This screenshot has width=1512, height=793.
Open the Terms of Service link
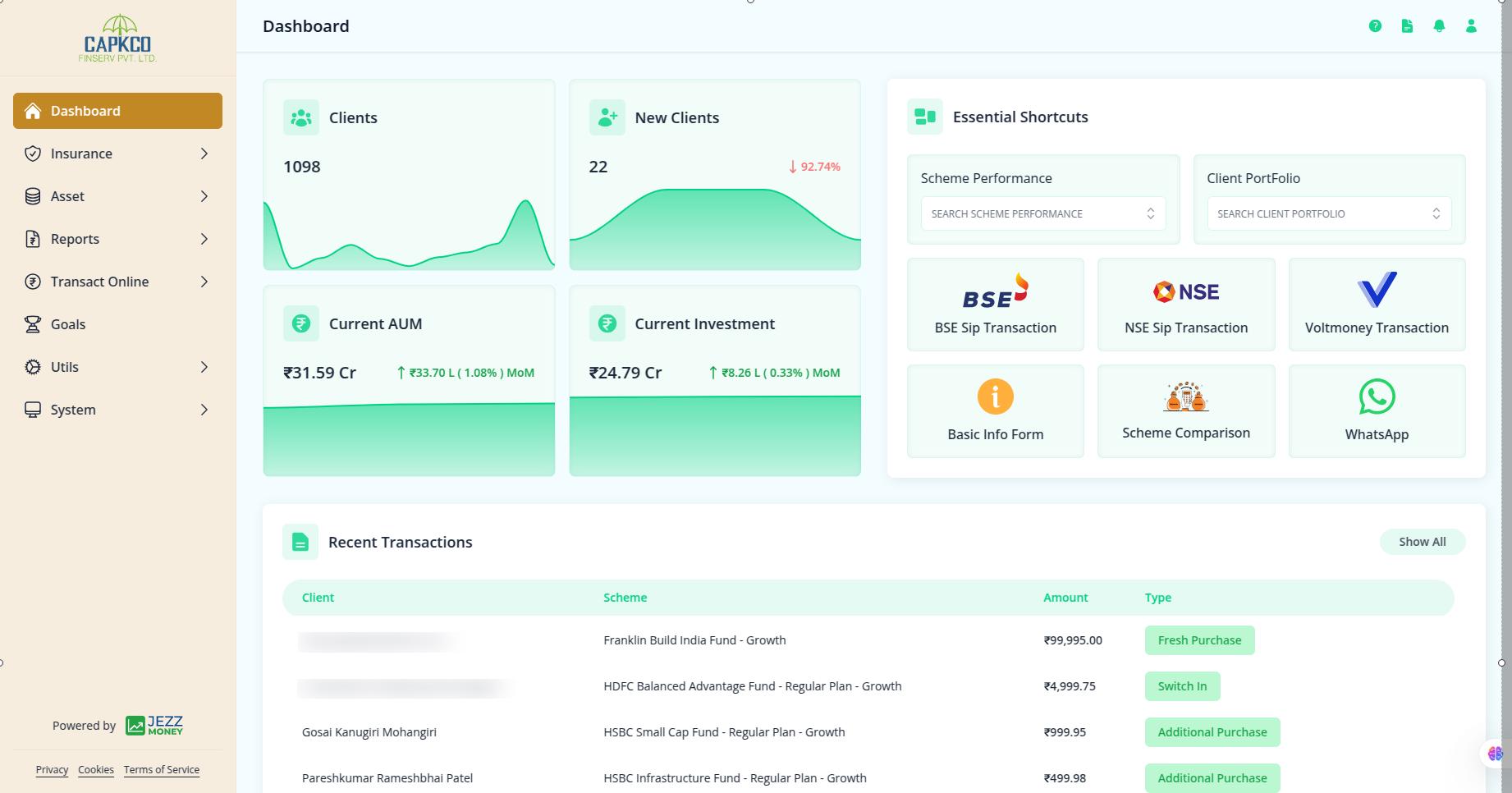coord(162,770)
